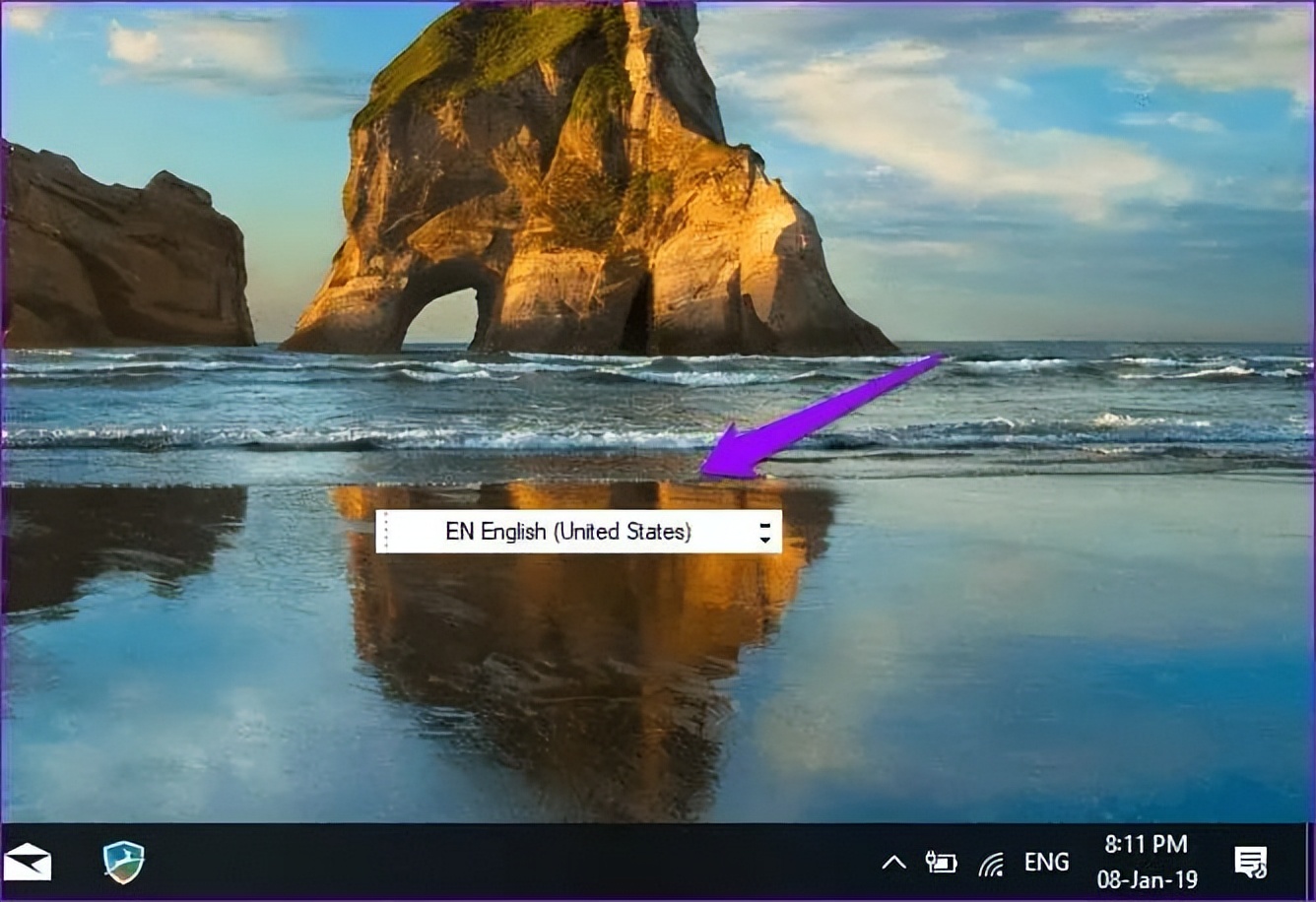The image size is (1316, 902).
Task: Open Mail from the taskbar
Action: click(30, 862)
